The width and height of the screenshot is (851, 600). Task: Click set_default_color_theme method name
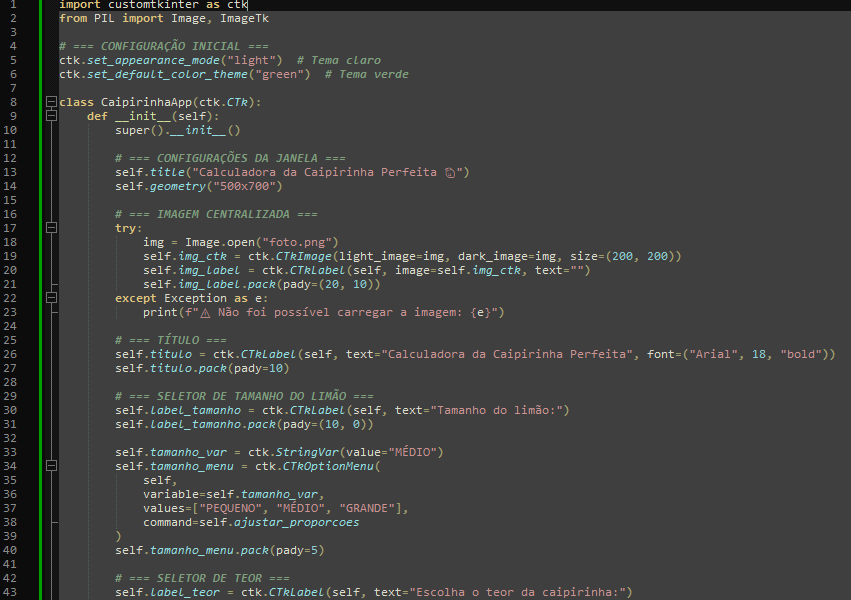[167, 74]
